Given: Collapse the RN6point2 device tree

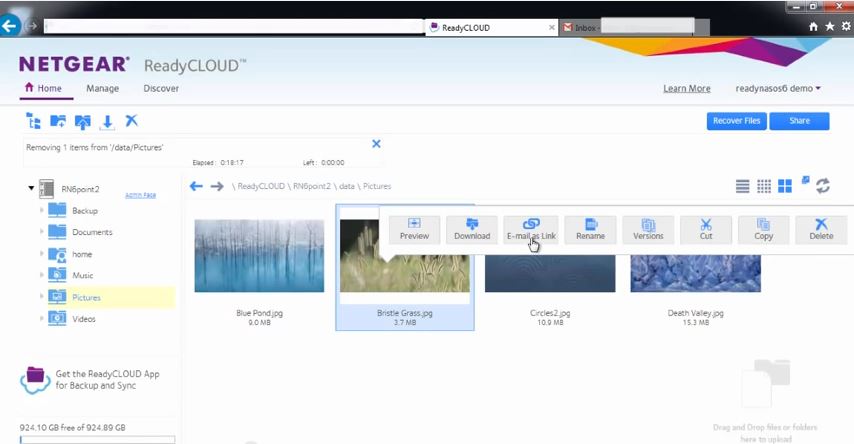Looking at the screenshot, I should (30, 188).
